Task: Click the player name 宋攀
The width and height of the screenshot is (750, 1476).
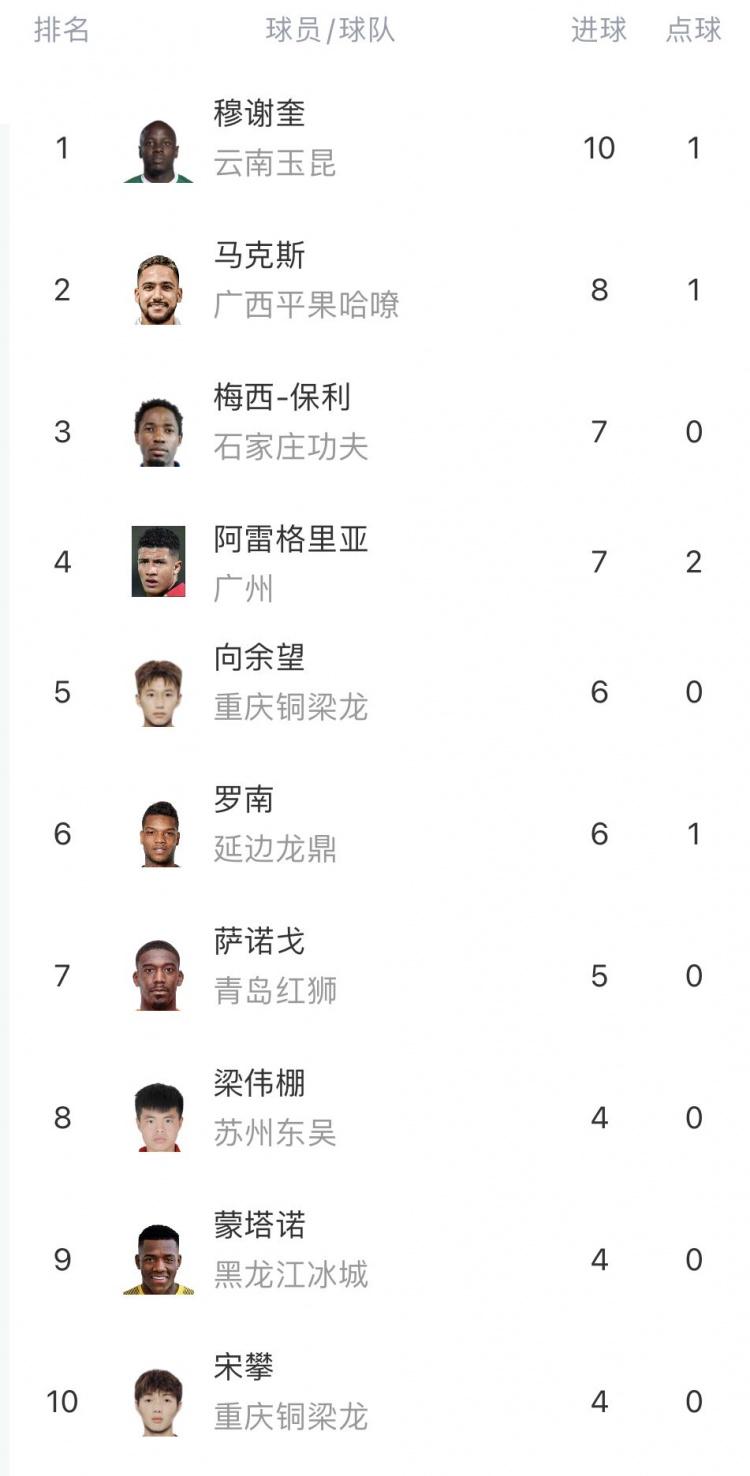Action: (x=243, y=1367)
